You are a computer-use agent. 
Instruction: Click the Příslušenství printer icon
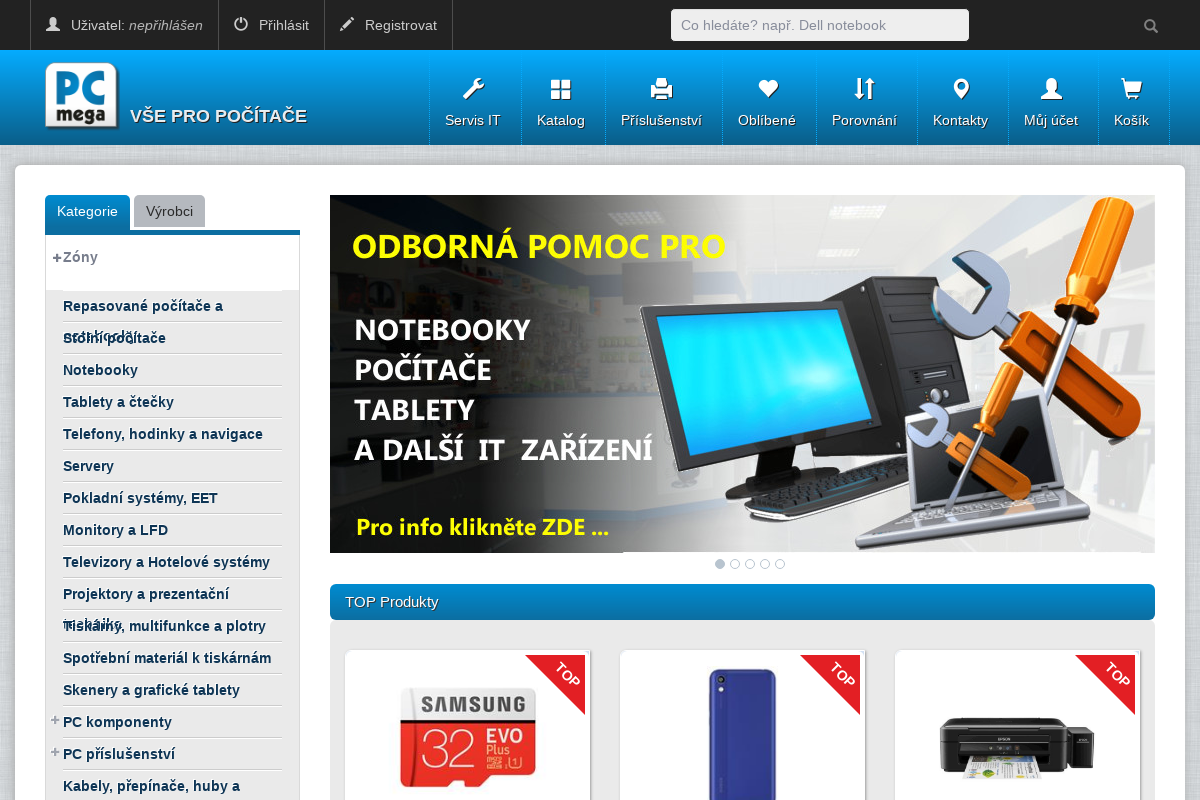click(662, 88)
